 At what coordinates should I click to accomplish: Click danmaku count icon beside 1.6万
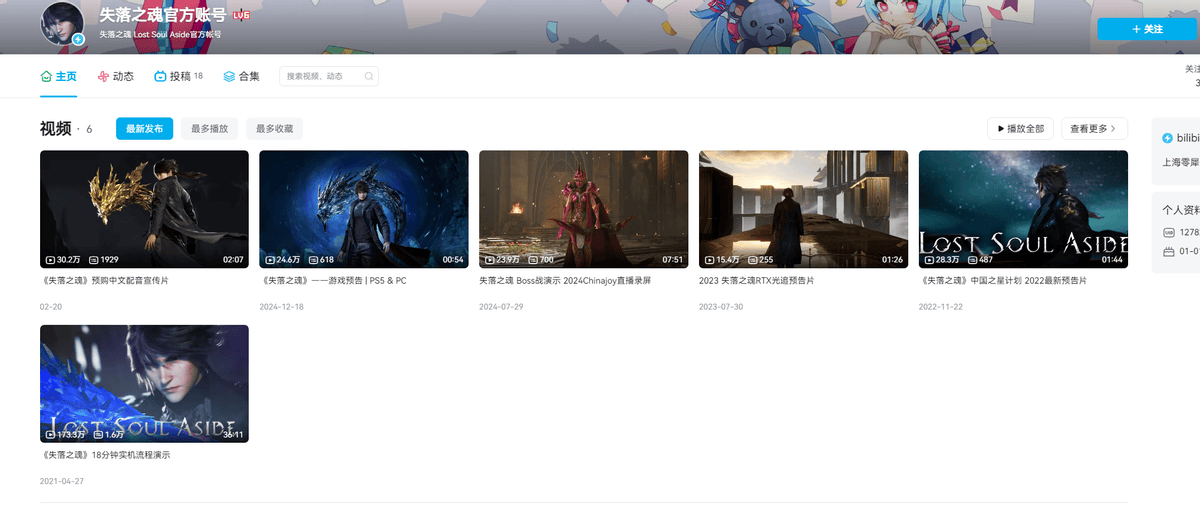click(x=97, y=434)
